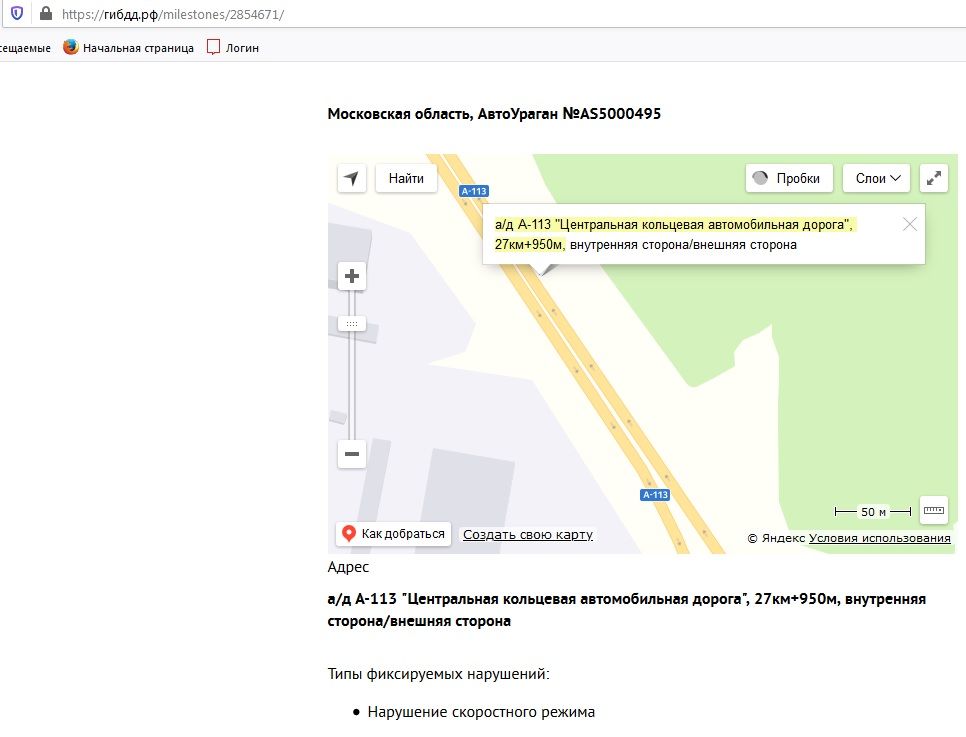Click Как добраться directions button
Viewport: 966px width, 737px height.
[x=393, y=534]
